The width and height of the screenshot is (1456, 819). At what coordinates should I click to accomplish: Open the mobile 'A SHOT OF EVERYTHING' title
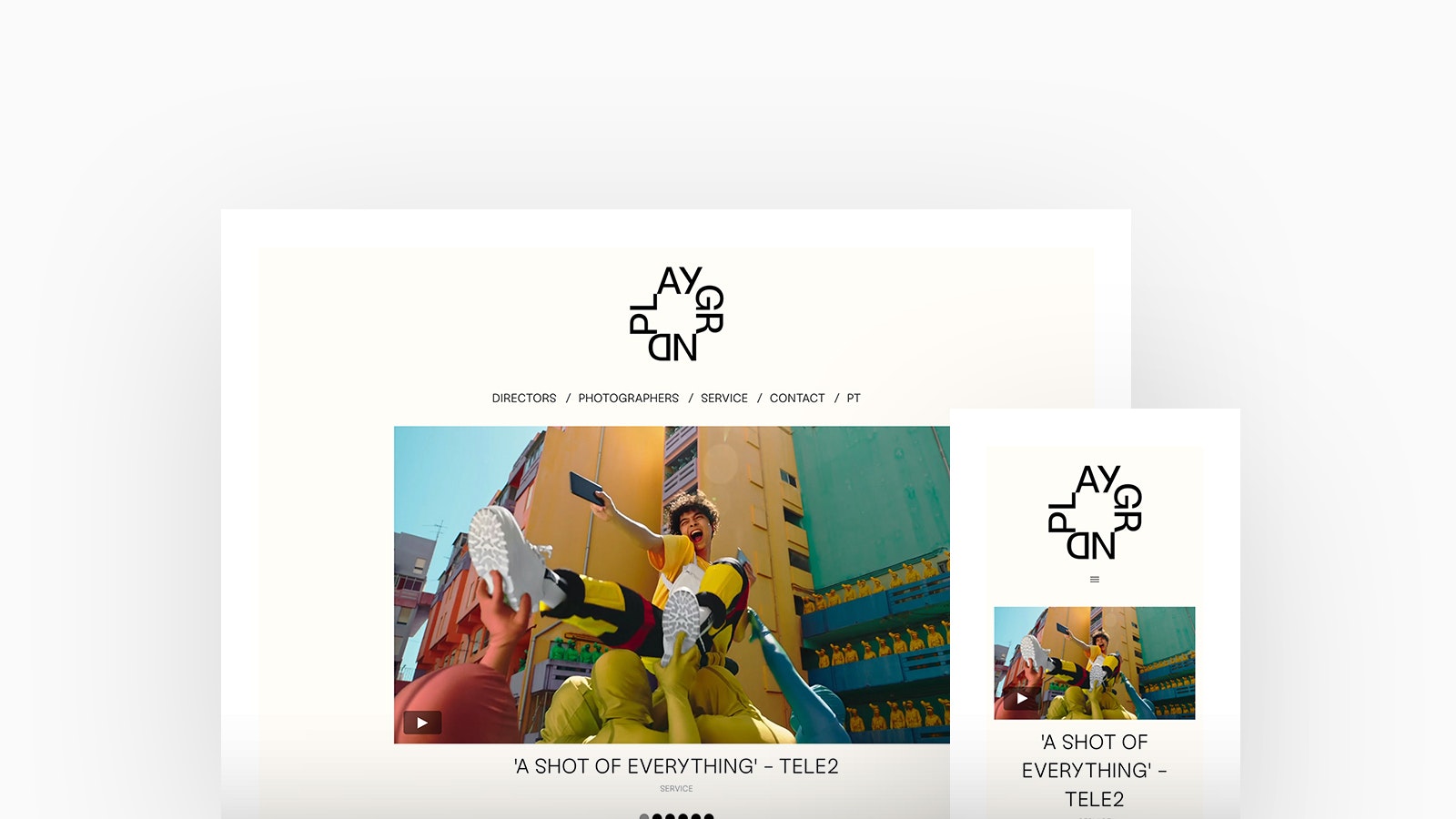click(x=1095, y=771)
